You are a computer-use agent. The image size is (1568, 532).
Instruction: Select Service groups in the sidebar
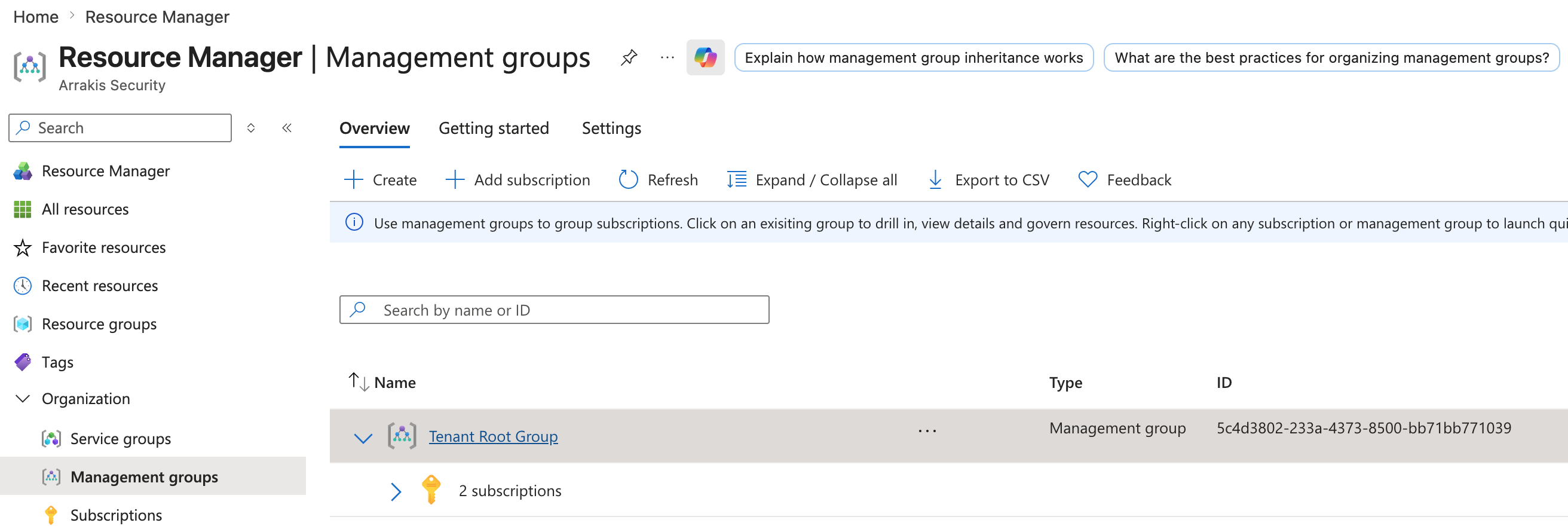pos(121,439)
